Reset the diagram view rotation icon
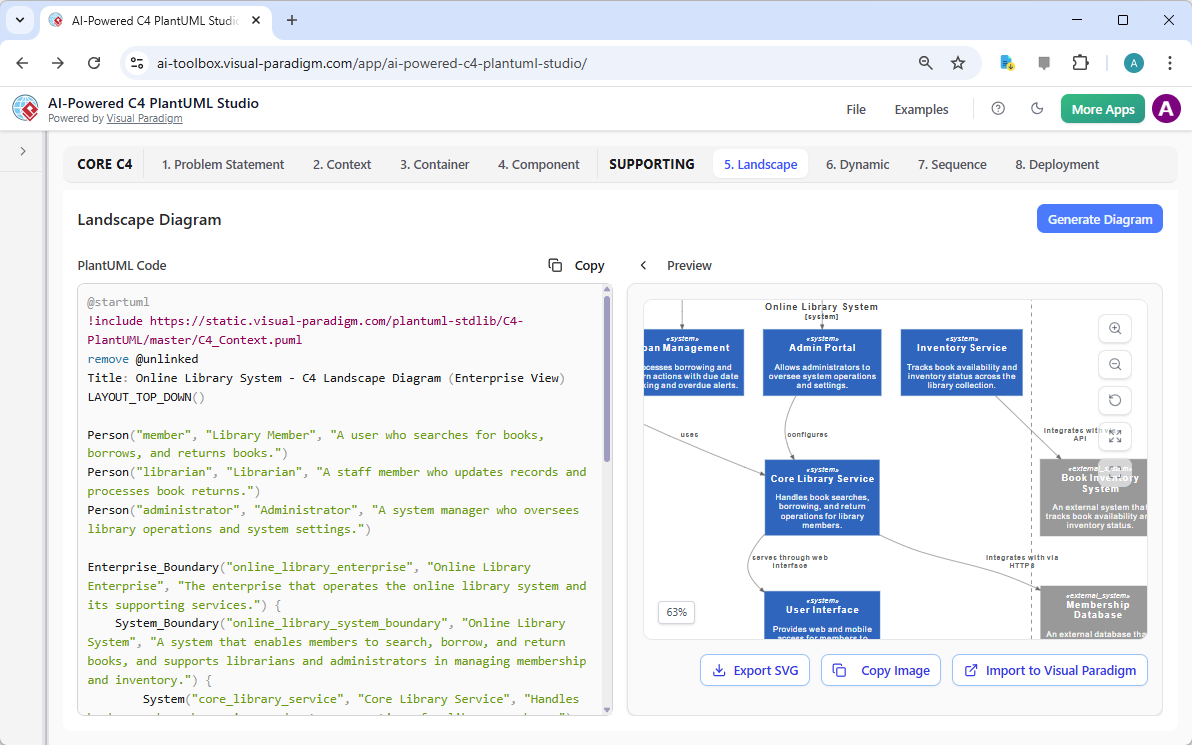The height and width of the screenshot is (745, 1192). tap(1115, 400)
